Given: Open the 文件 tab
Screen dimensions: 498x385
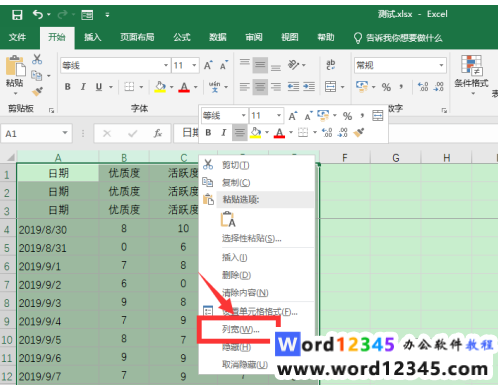Looking at the screenshot, I should click(17, 37).
